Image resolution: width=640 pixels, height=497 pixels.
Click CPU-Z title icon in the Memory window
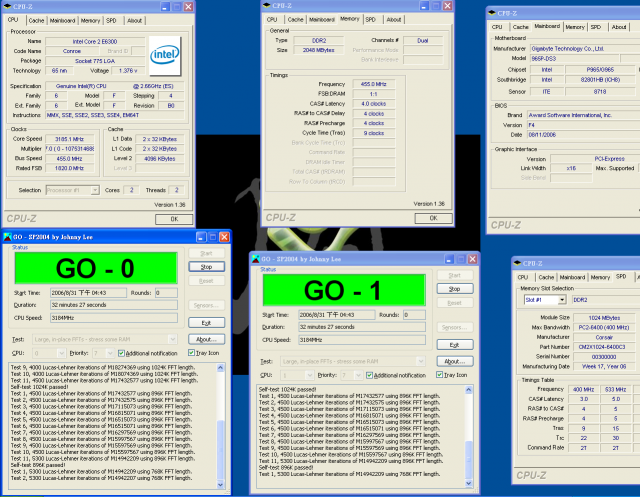pos(267,6)
